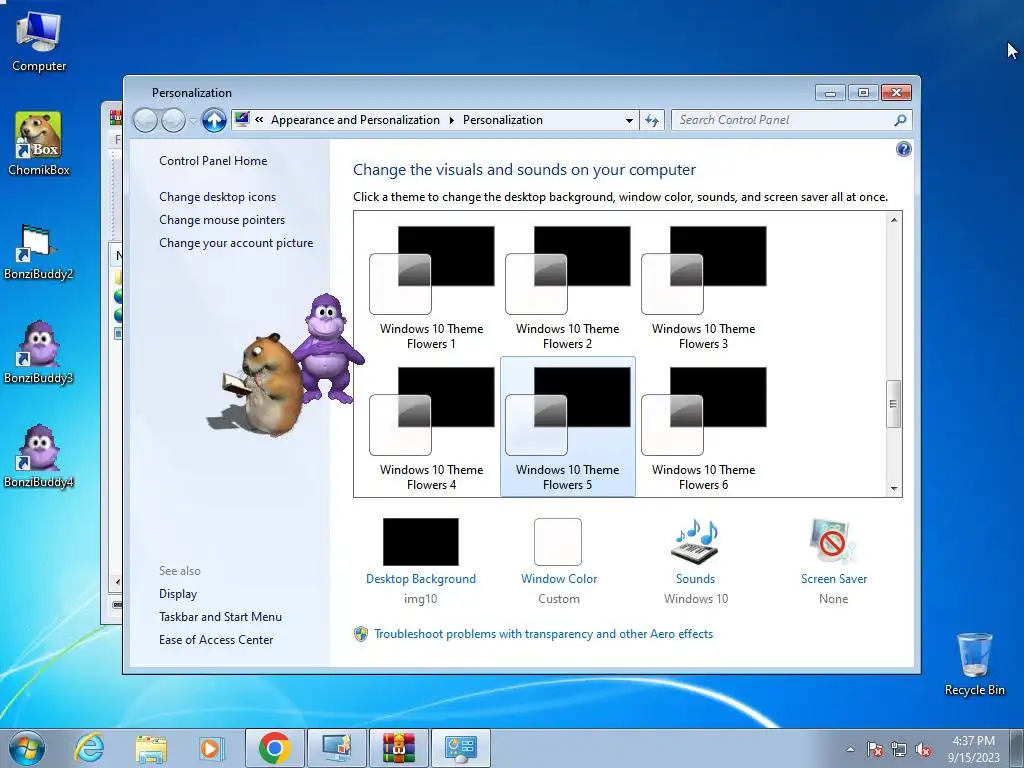Open Google Chrome from the taskbar
Screen dimensions: 1024x768
click(274, 748)
